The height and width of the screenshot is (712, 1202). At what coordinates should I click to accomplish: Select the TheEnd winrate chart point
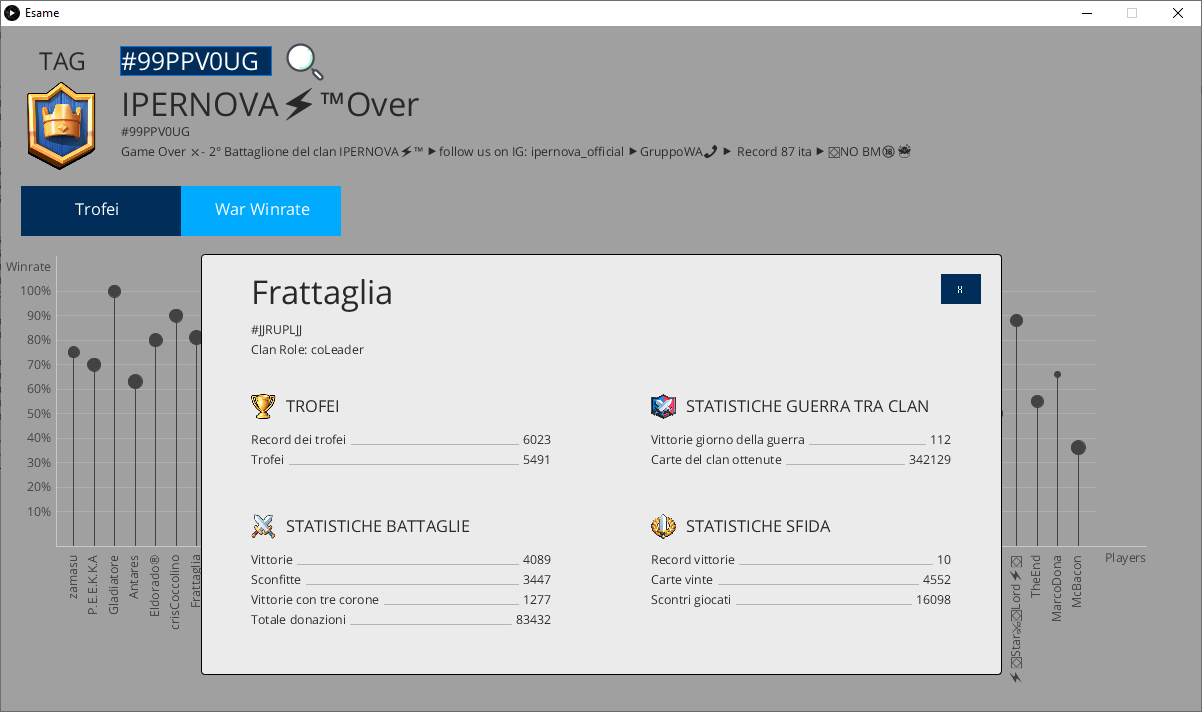[x=1037, y=401]
